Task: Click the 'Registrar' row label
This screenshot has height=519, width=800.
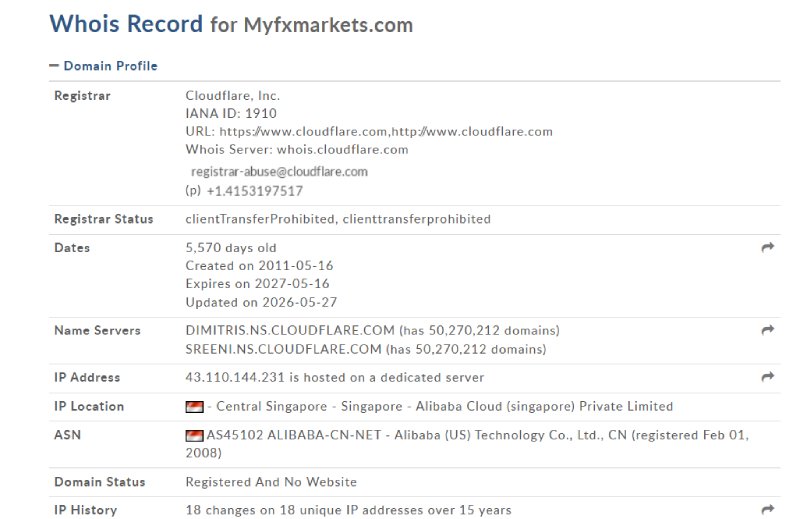Action: (x=82, y=95)
